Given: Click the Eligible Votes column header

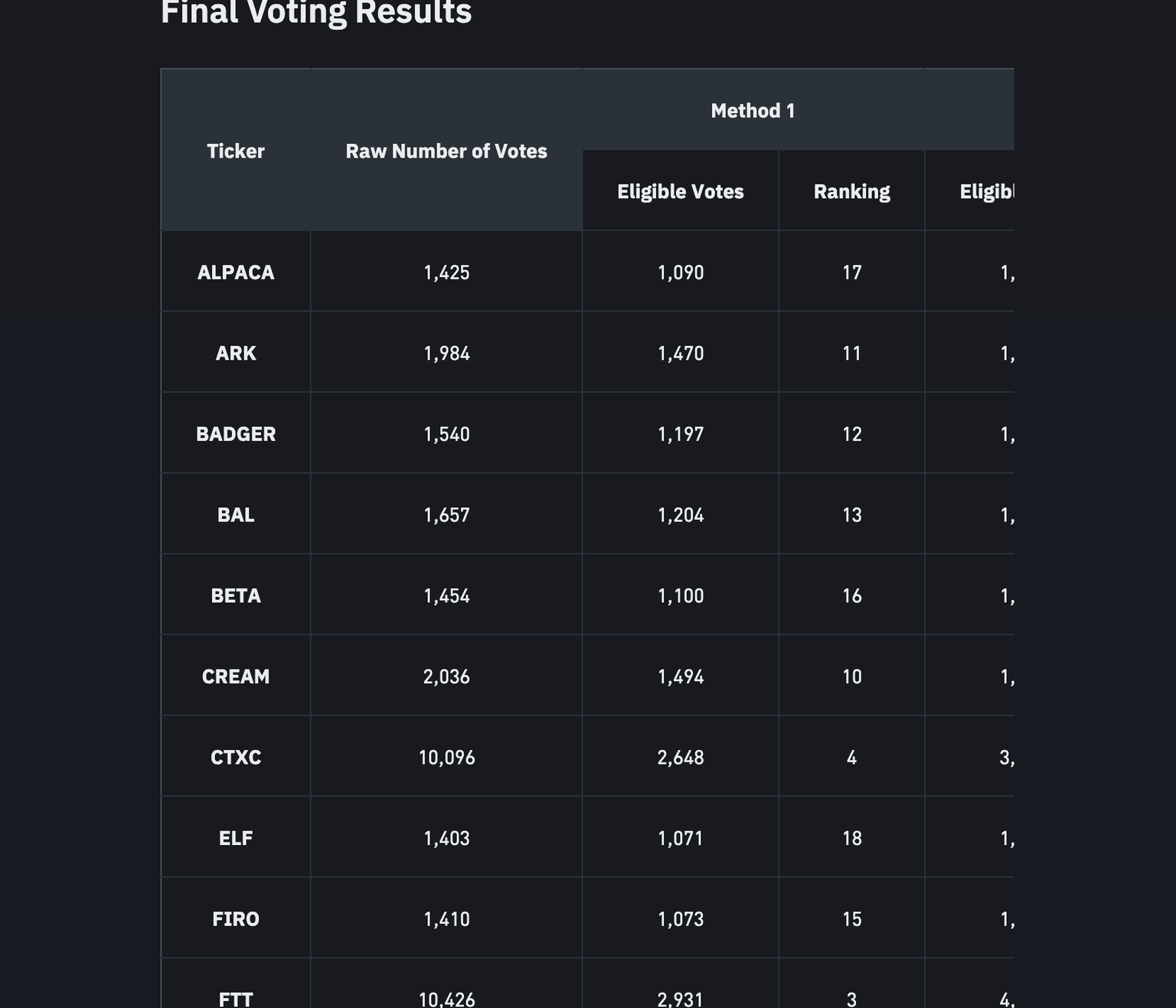Looking at the screenshot, I should (681, 191).
